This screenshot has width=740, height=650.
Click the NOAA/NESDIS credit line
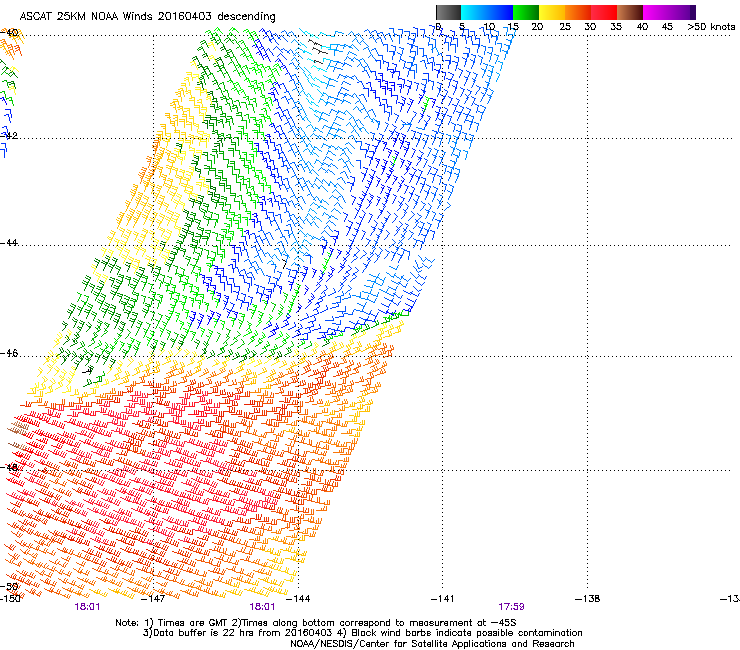point(432,644)
